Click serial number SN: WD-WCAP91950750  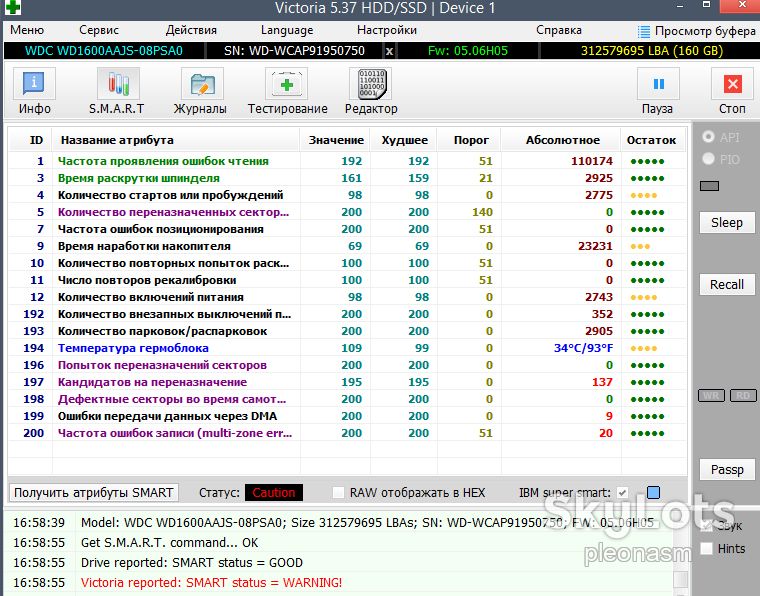[x=294, y=51]
